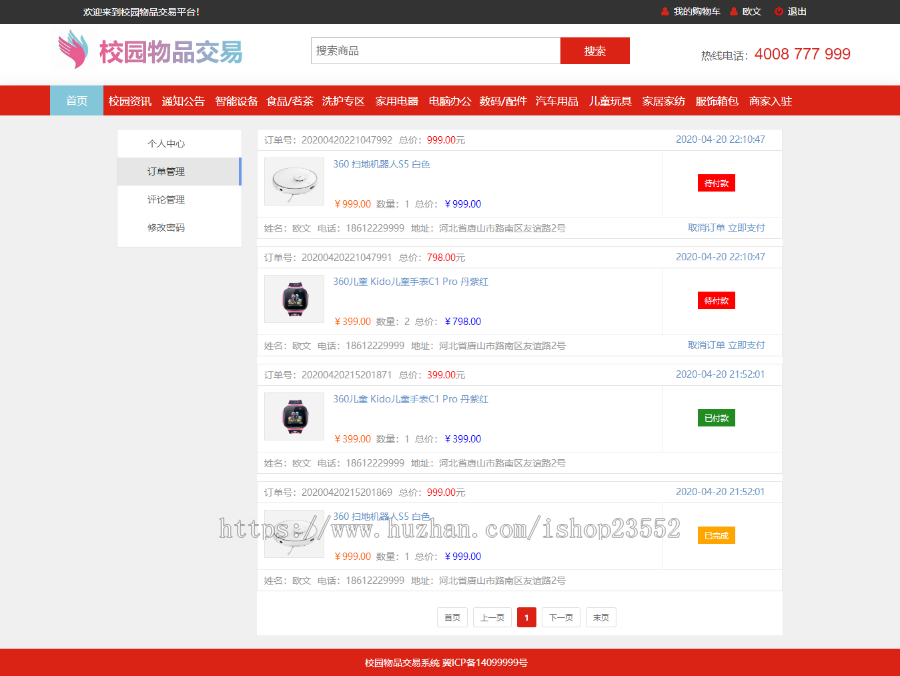Click inside the 搜索商品 search field

[430, 50]
